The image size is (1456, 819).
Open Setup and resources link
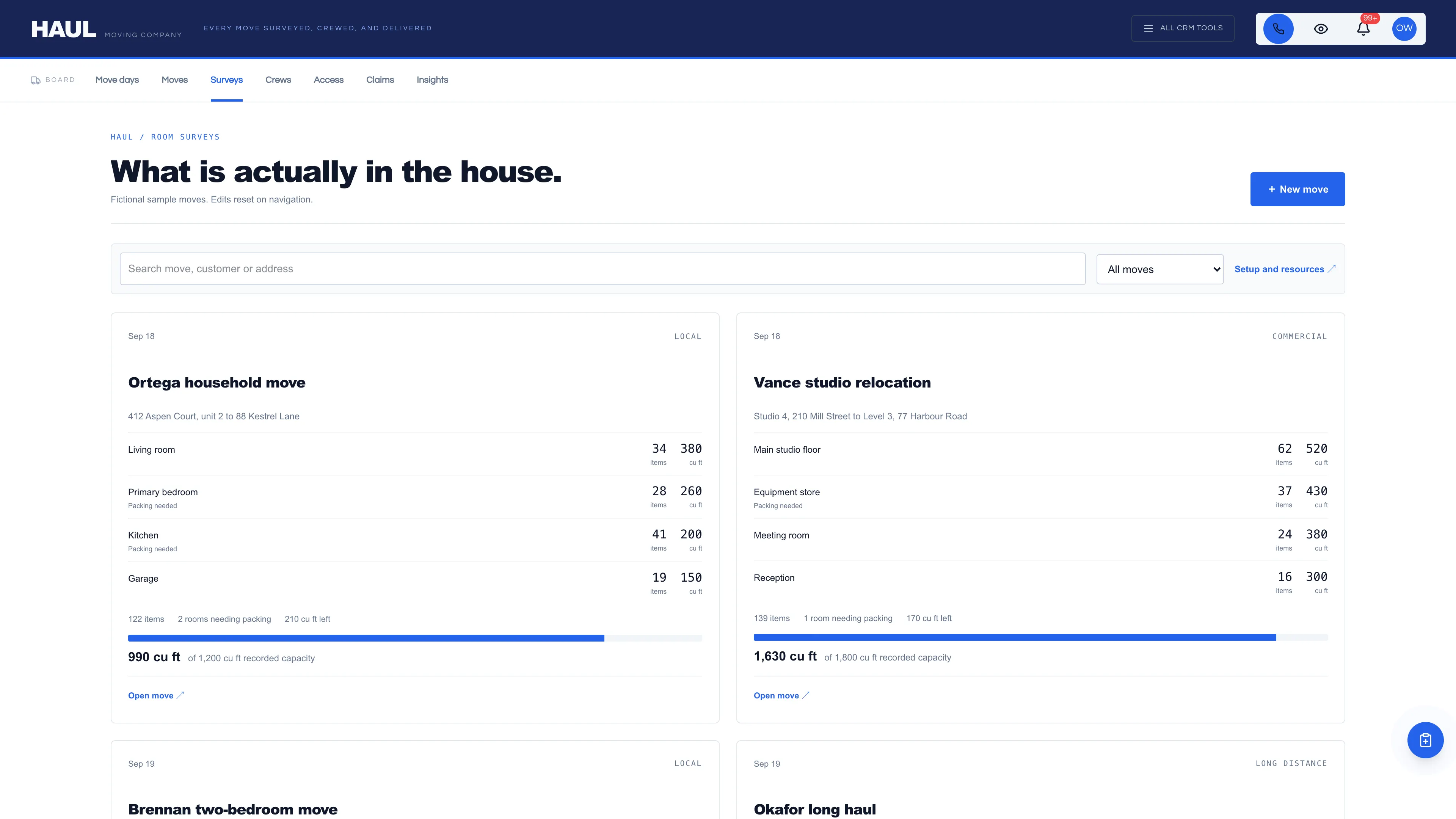[x=1285, y=270]
